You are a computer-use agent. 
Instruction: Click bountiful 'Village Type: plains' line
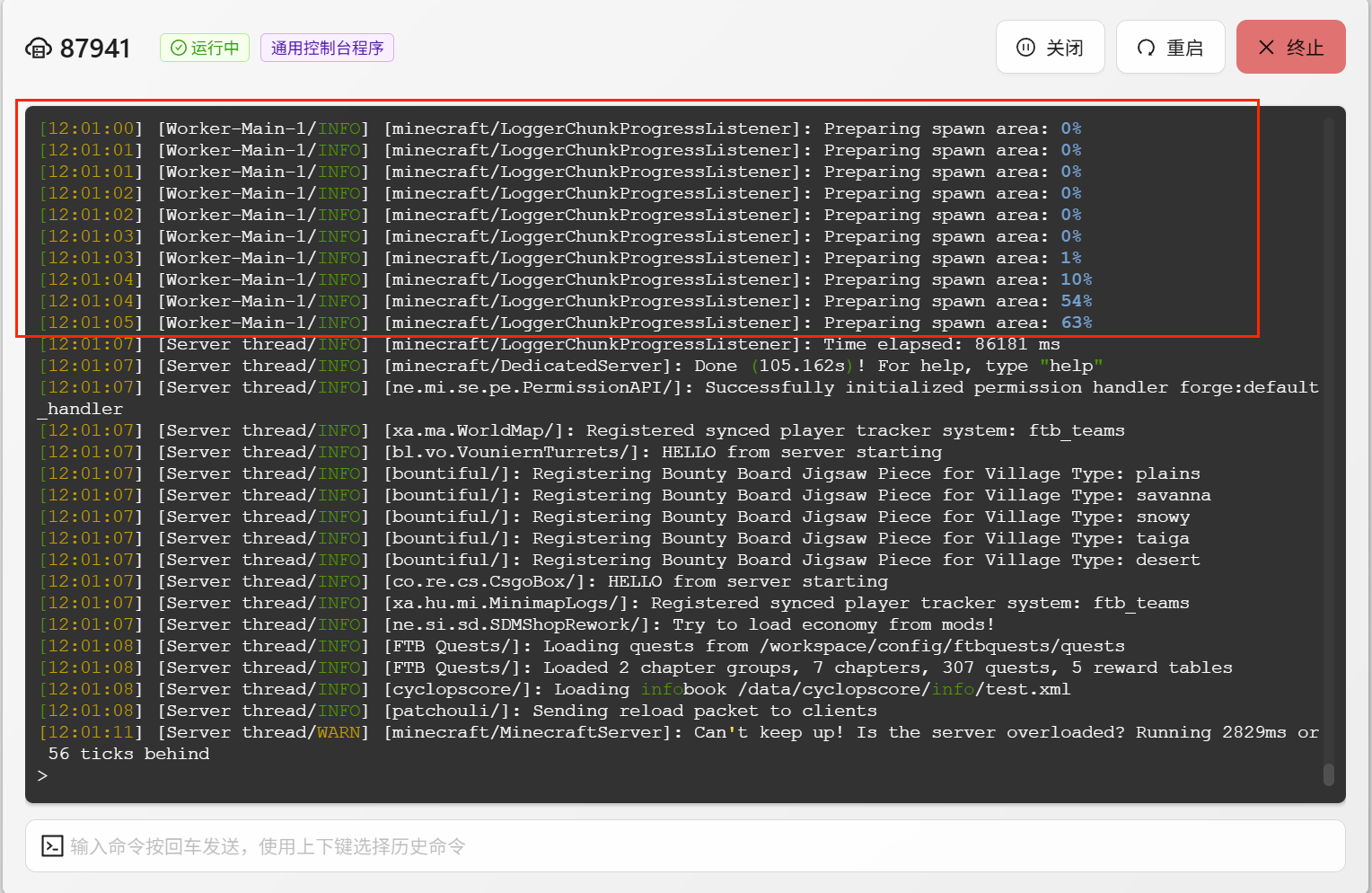[x=620, y=473]
